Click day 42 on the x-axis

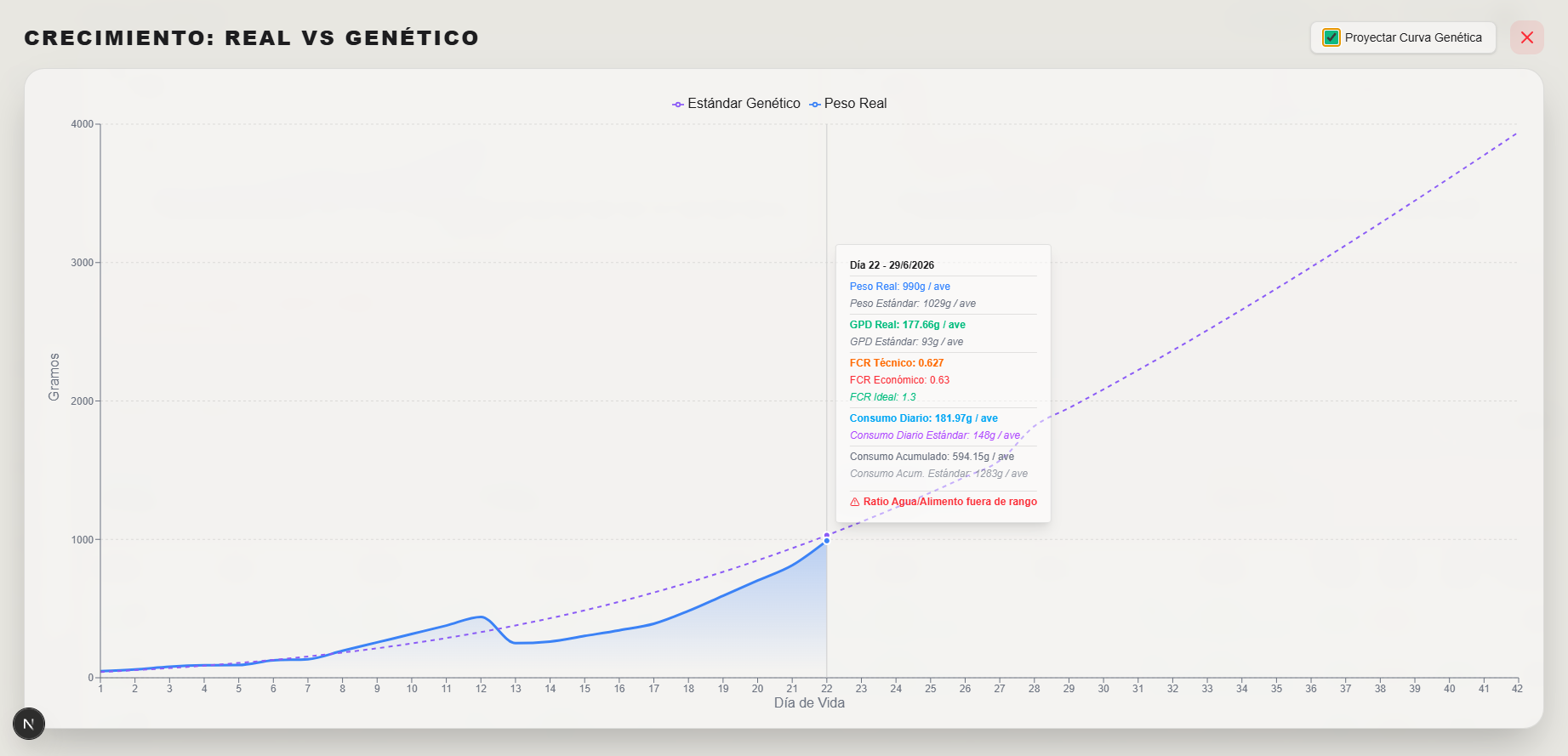pos(1517,689)
